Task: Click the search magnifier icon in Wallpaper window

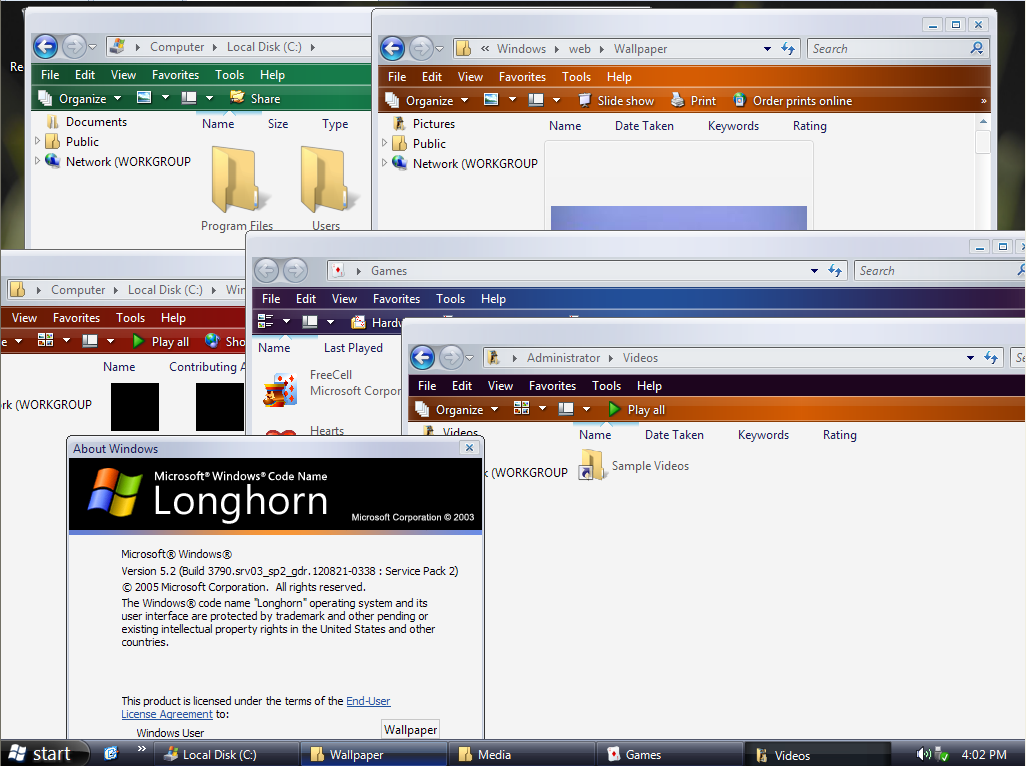Action: (976, 48)
